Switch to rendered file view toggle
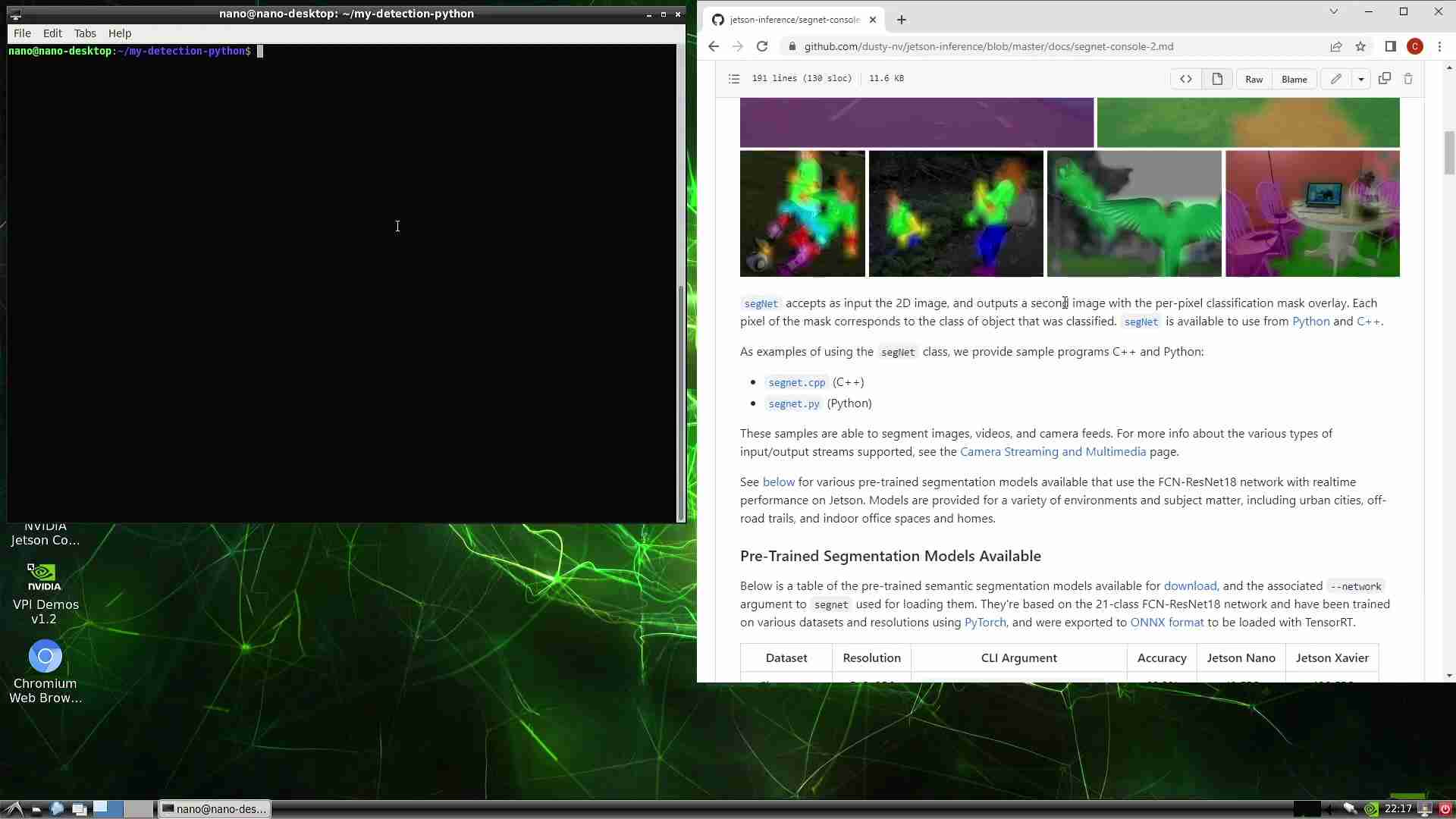Viewport: 1456px width, 819px height. point(1217,79)
